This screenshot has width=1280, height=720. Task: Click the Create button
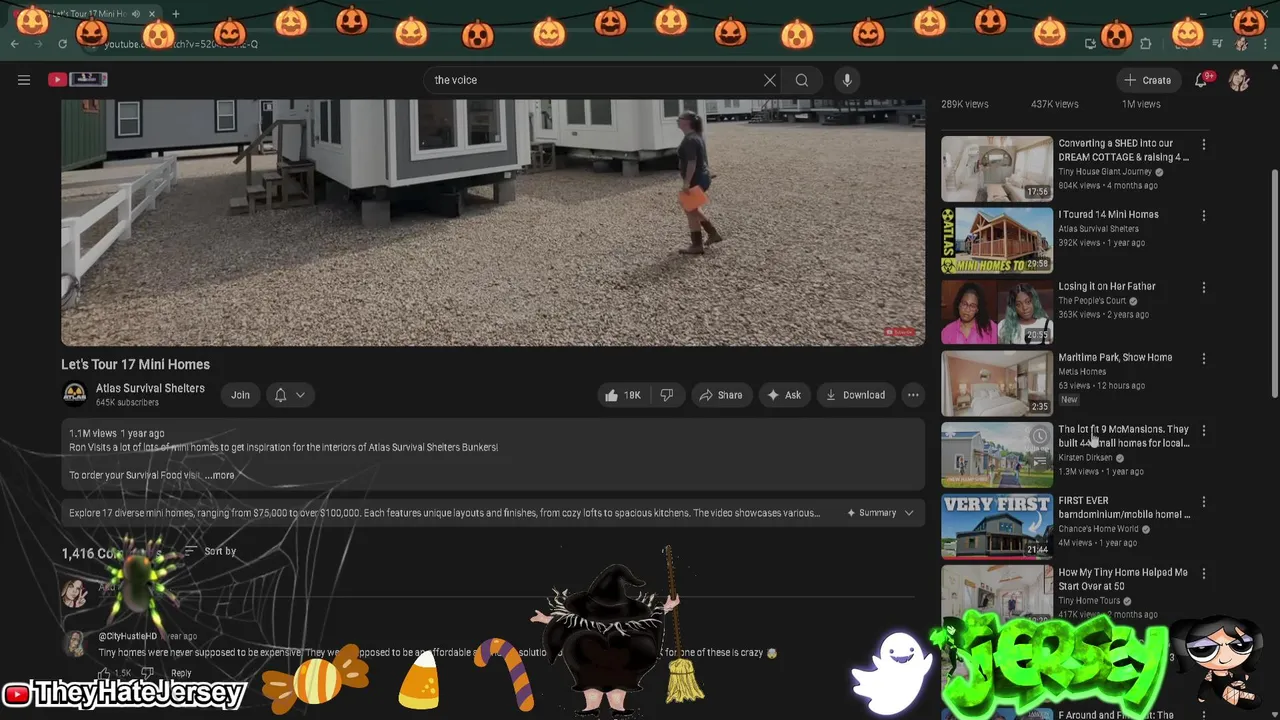(x=1147, y=80)
